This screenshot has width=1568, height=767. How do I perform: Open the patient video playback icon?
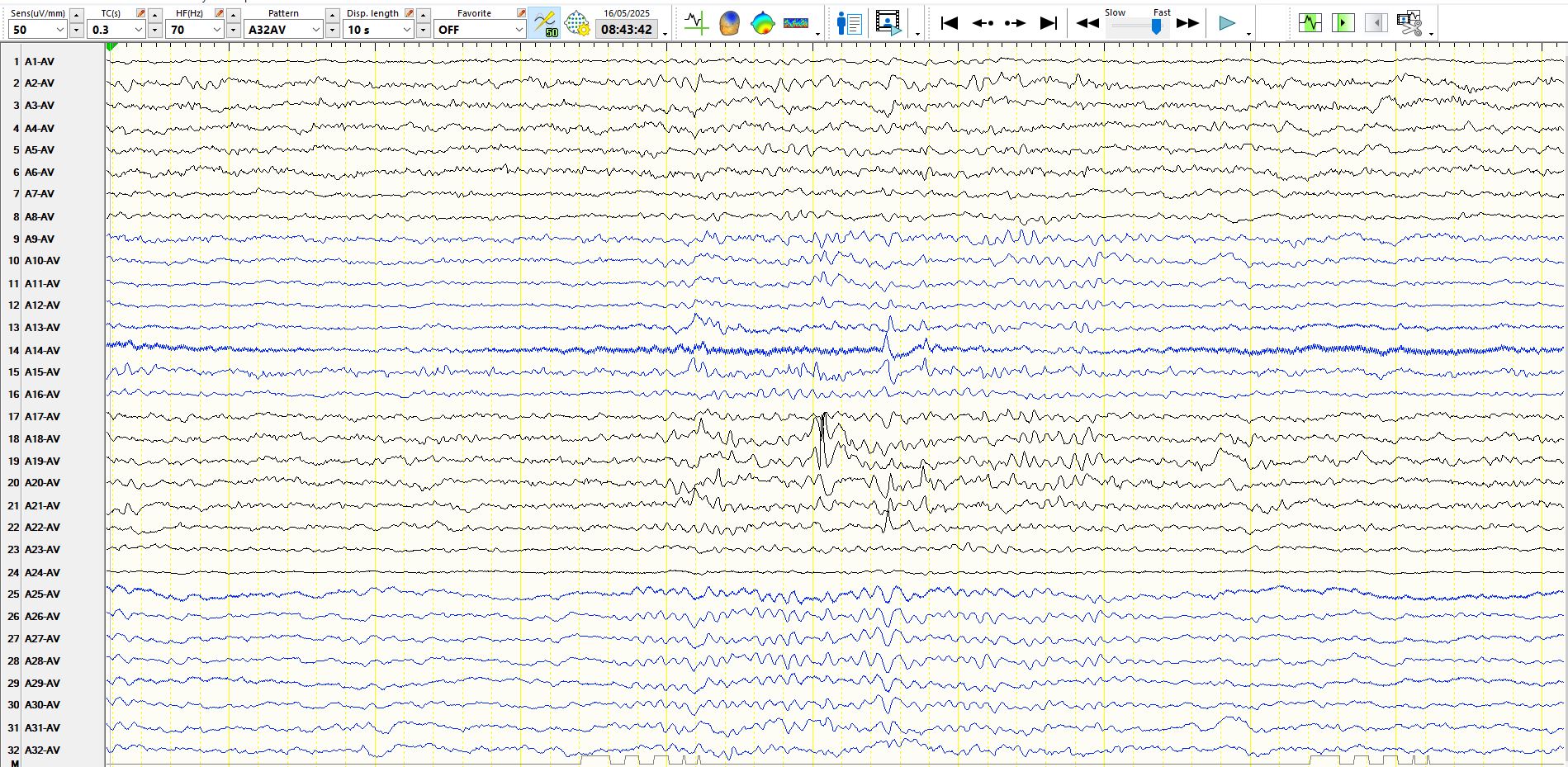click(888, 23)
